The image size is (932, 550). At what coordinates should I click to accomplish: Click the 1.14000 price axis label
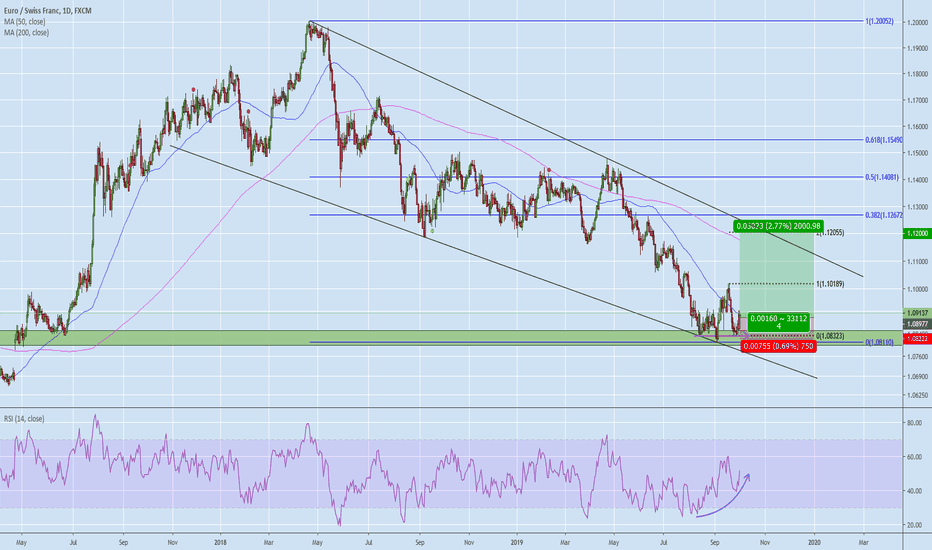(x=918, y=180)
